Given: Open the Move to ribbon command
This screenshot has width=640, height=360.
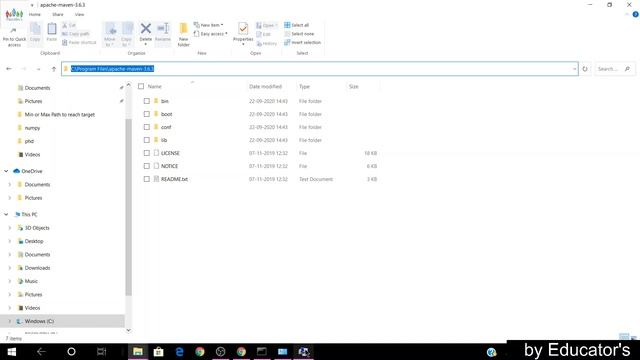Looking at the screenshot, I should [x=110, y=35].
